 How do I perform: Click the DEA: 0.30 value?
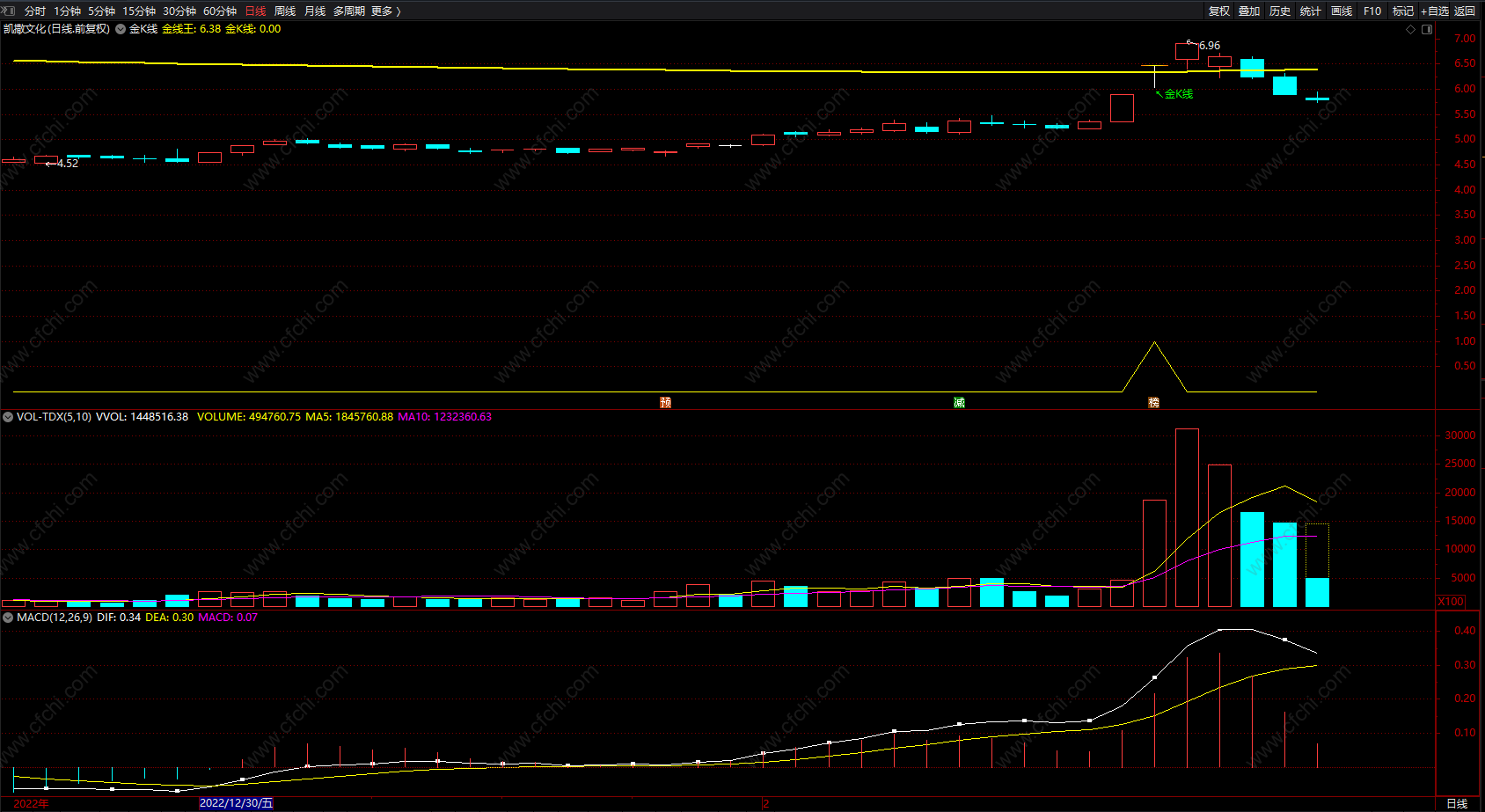click(170, 618)
